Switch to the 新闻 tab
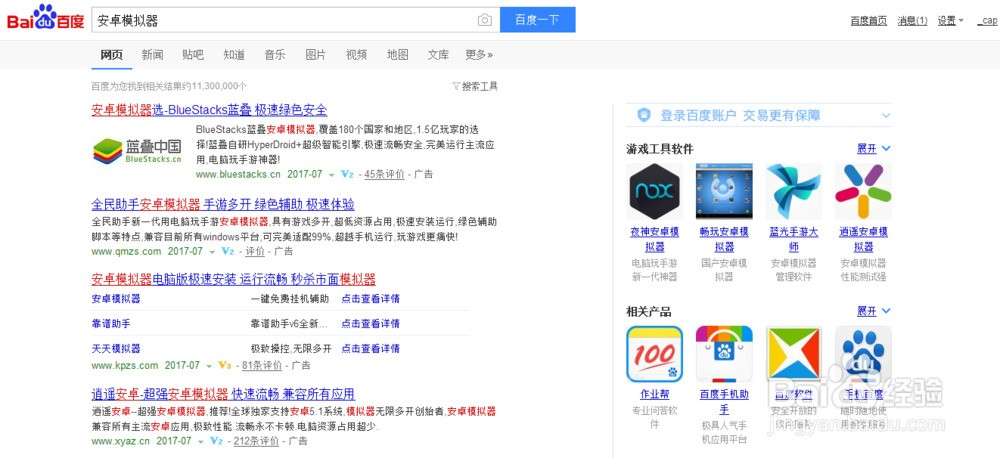This screenshot has height=458, width=1000. (x=152, y=55)
